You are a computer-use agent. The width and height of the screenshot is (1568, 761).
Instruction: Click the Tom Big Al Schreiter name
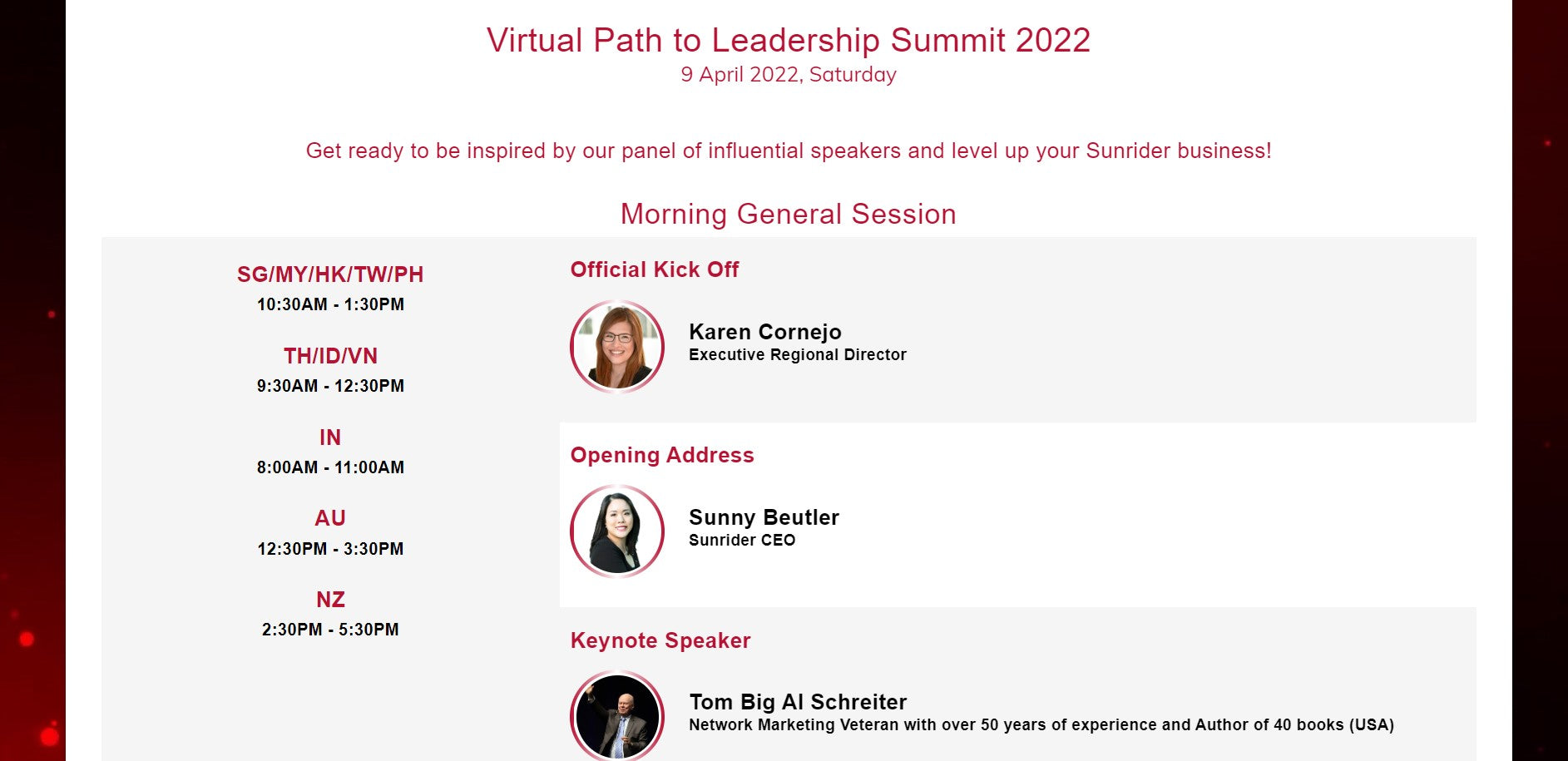[x=798, y=702]
